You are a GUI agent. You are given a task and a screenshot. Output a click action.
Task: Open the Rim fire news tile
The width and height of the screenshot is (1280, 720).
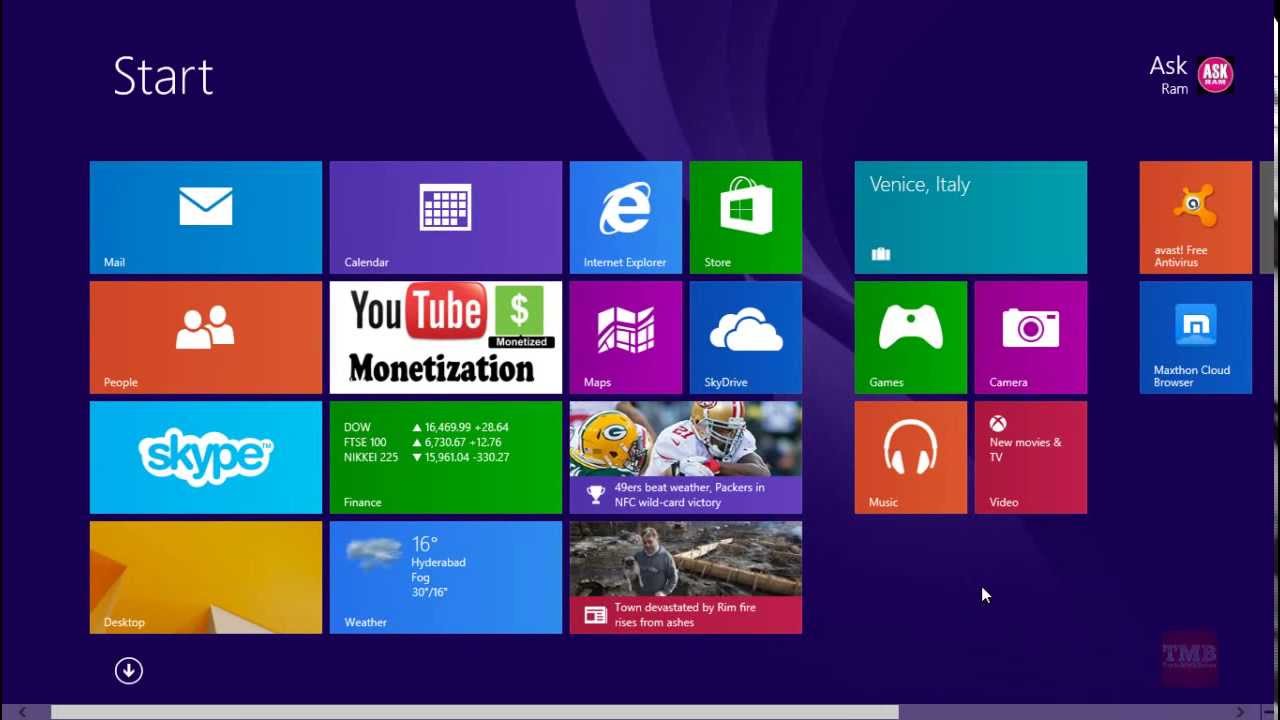click(x=686, y=577)
